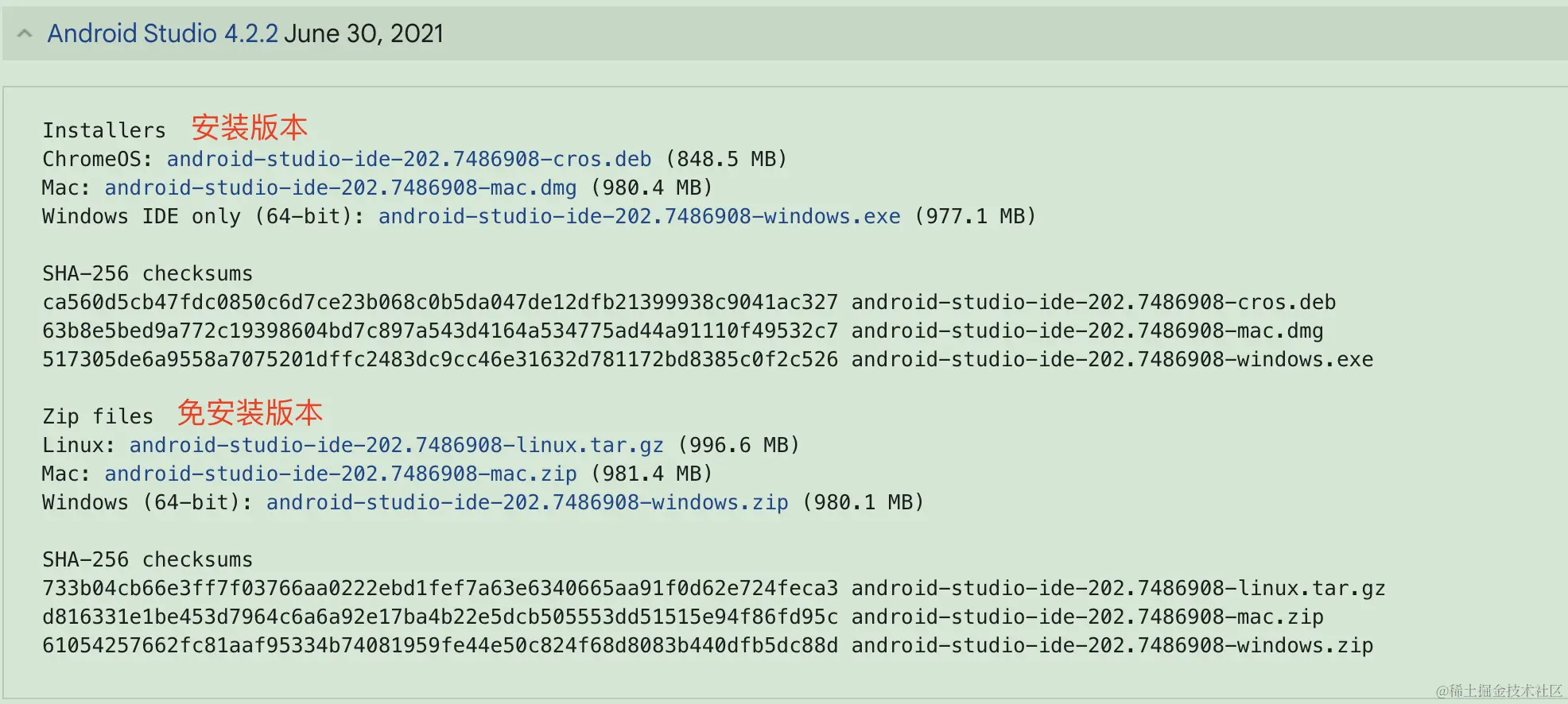Toggle the Android Studio 4.2.2 disclosure arrow
Image resolution: width=1568 pixels, height=704 pixels.
24,33
